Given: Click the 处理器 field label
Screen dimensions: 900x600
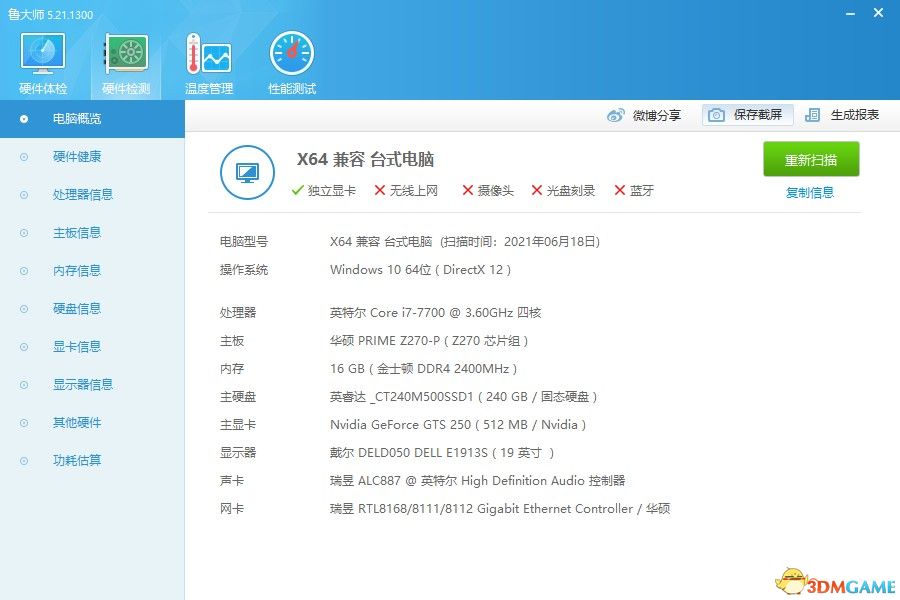Looking at the screenshot, I should point(238,312).
